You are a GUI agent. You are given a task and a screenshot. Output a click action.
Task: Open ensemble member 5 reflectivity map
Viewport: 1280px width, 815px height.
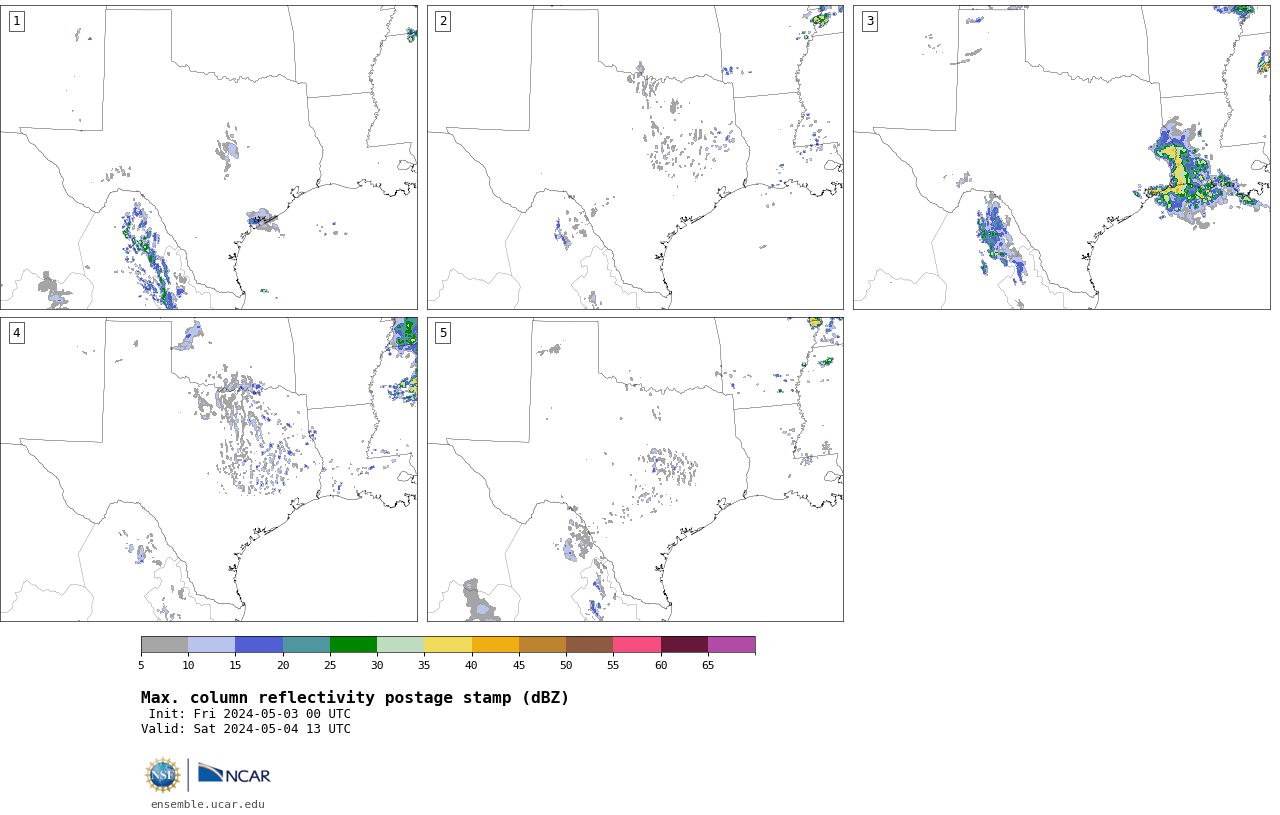tap(635, 470)
